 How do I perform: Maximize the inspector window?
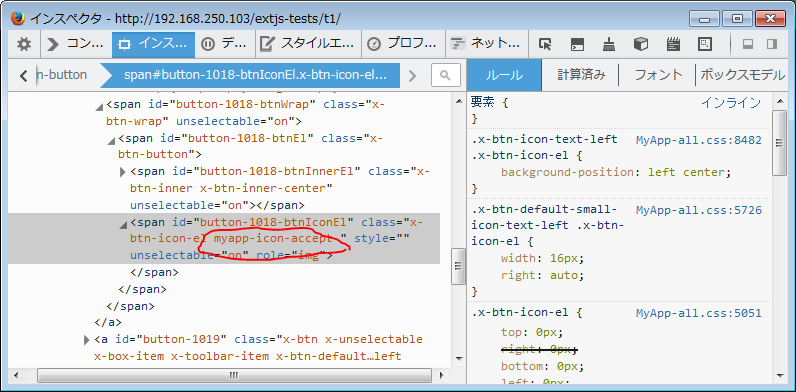[x=738, y=18]
